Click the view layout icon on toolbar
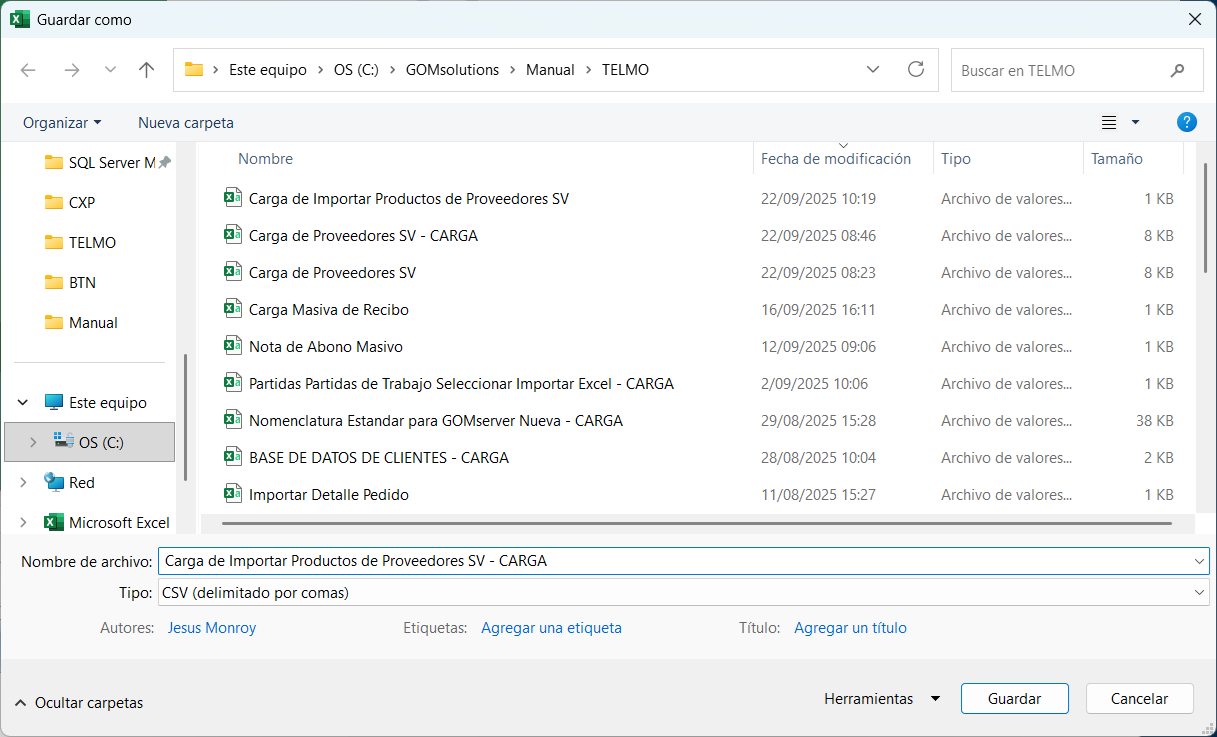This screenshot has height=737, width=1217. pos(1108,121)
